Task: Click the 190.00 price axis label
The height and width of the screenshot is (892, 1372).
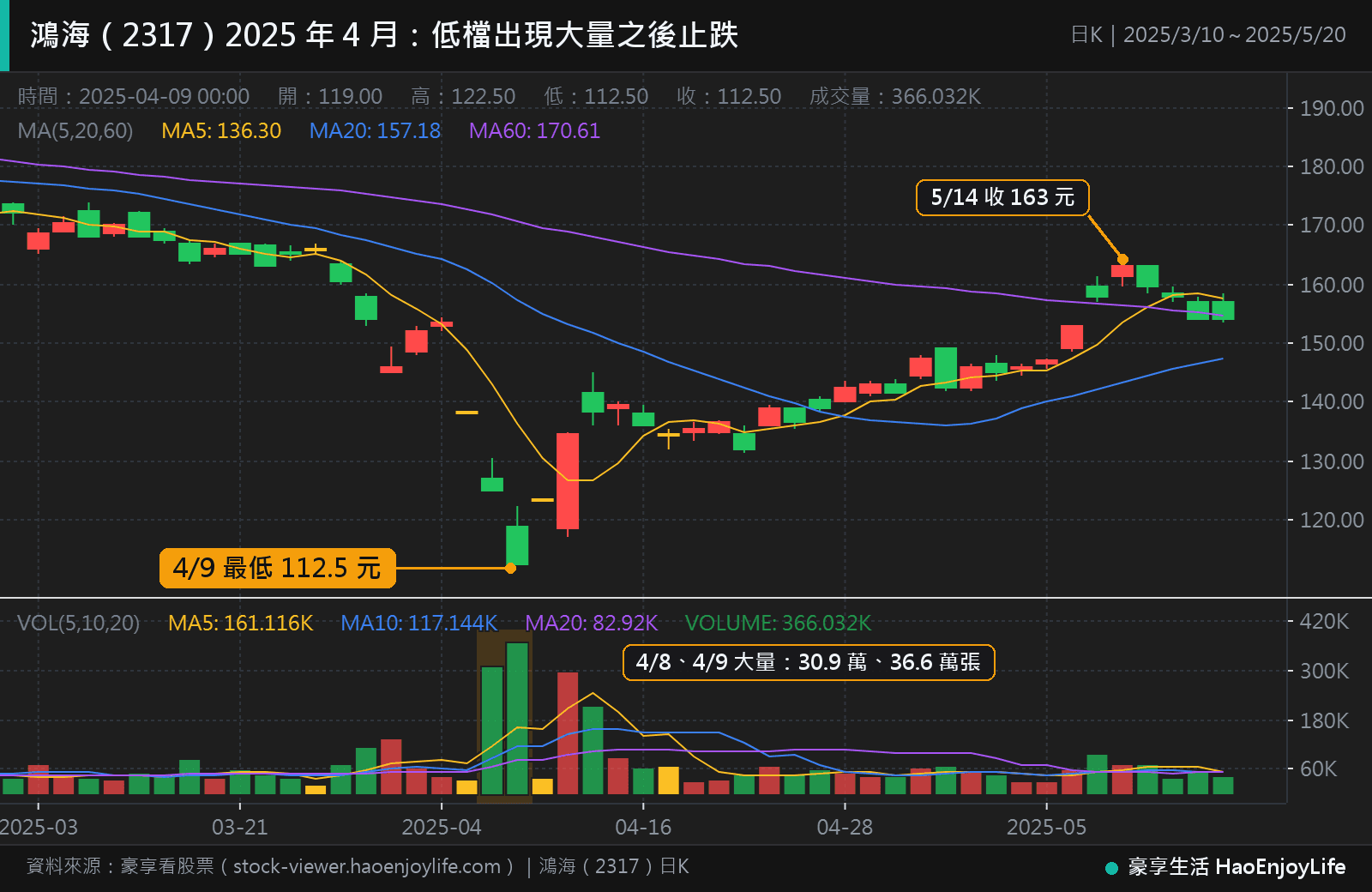Action: pos(1332,108)
